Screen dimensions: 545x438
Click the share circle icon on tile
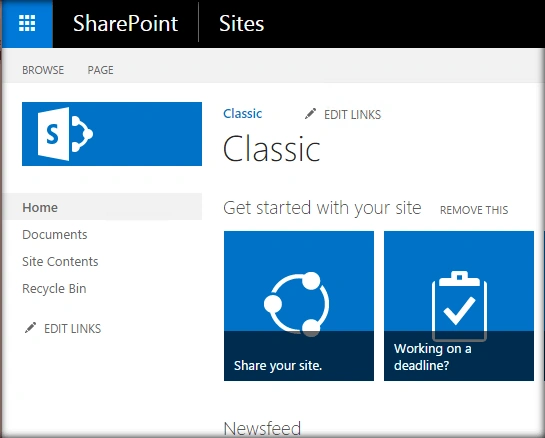297,305
